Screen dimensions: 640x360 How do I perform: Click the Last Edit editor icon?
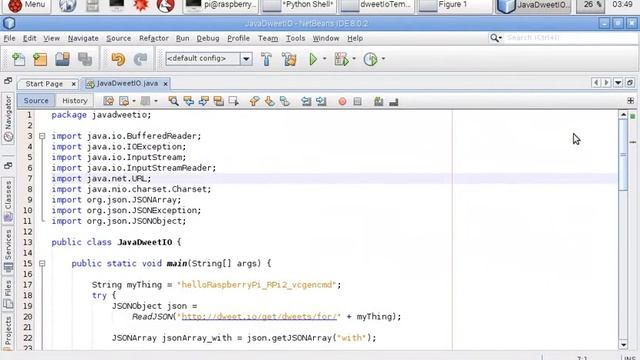coord(108,101)
